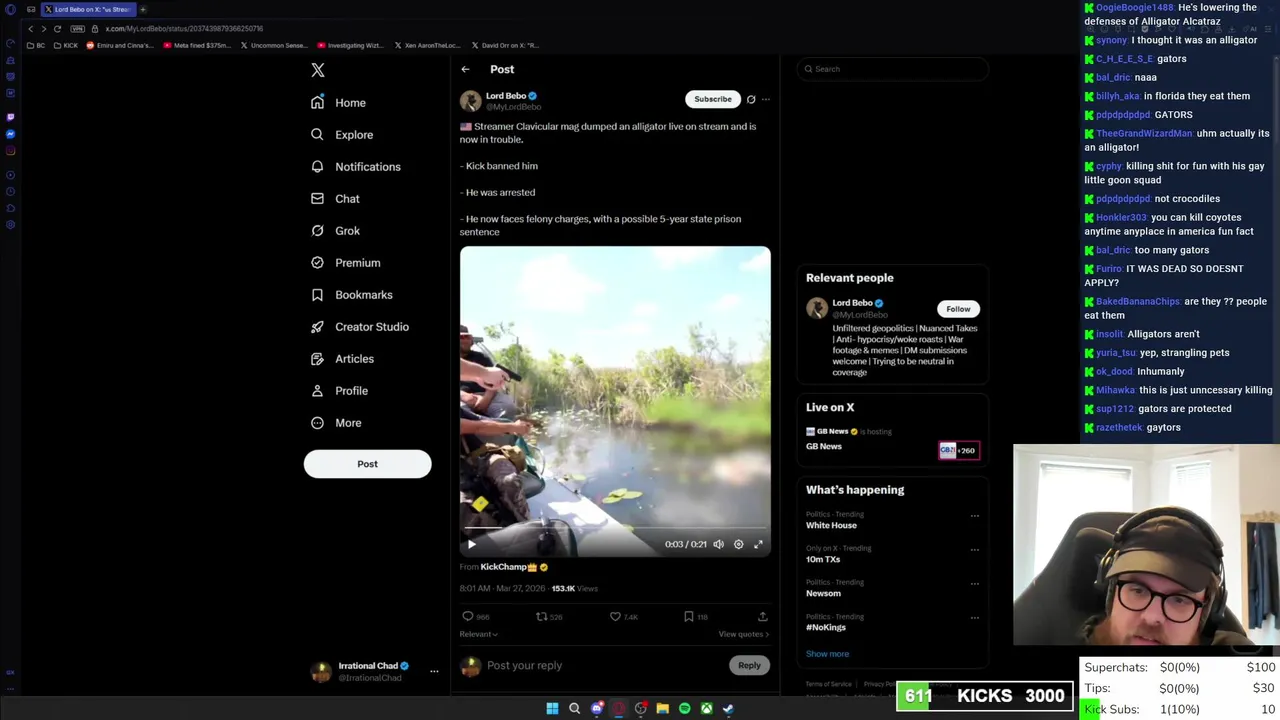Select the Lord Bebo on X tab

(87, 9)
